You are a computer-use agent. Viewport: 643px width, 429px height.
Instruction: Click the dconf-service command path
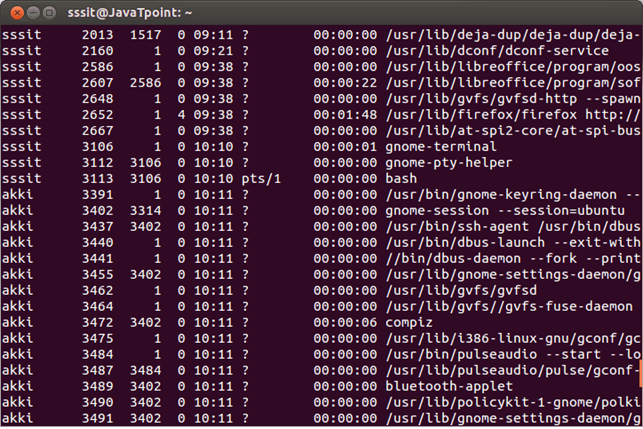(x=497, y=51)
